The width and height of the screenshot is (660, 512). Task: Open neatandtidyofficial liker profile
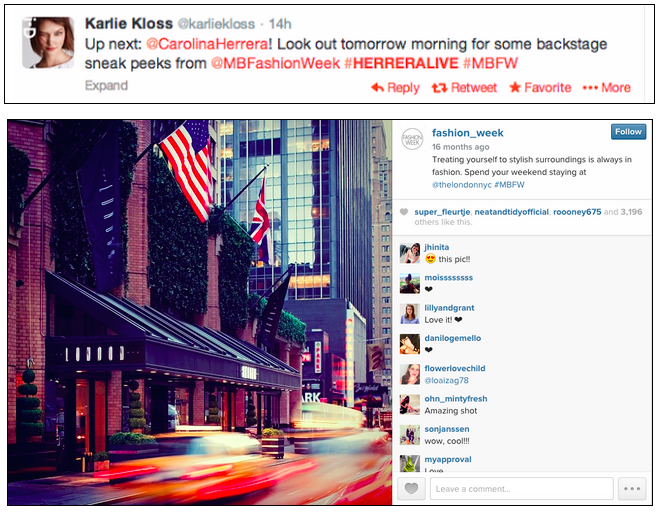[x=511, y=212]
